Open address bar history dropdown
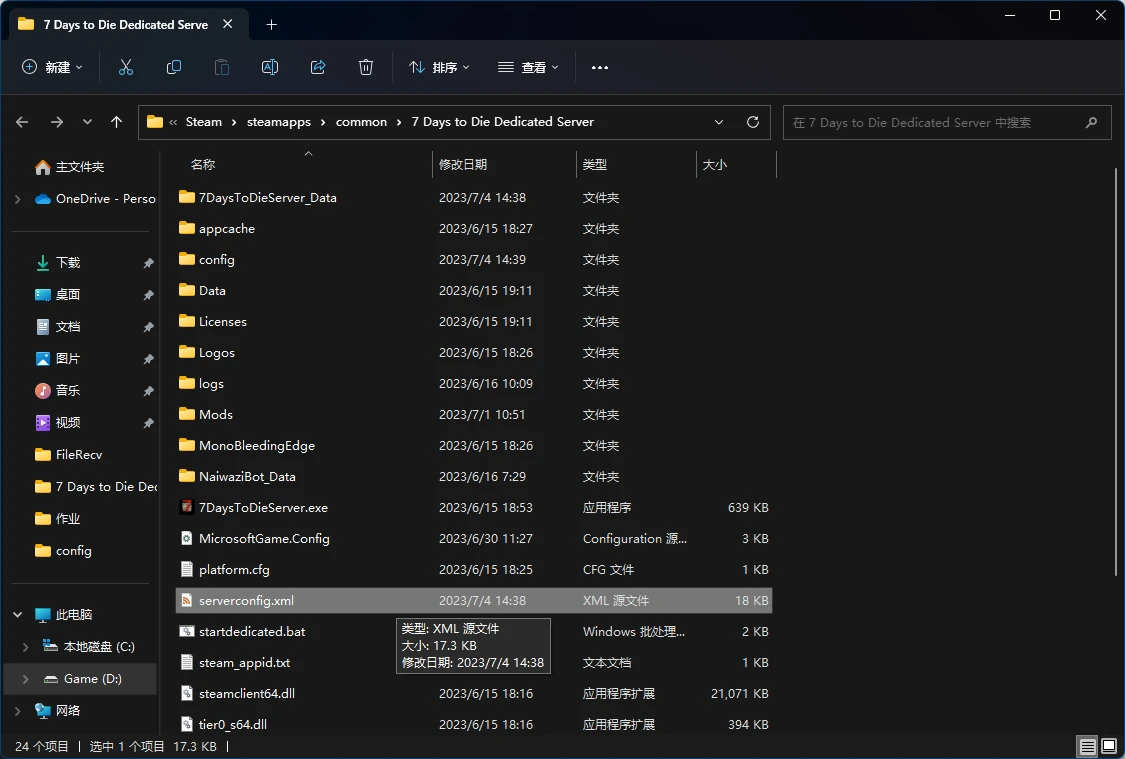The image size is (1125, 759). coord(719,122)
